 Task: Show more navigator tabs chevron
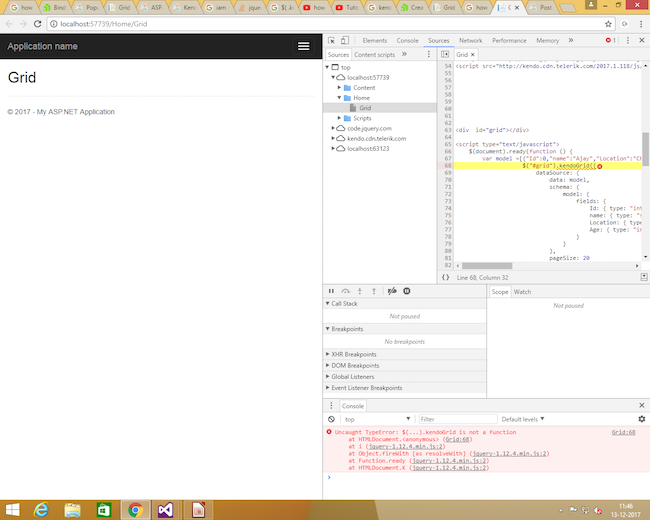[404, 54]
